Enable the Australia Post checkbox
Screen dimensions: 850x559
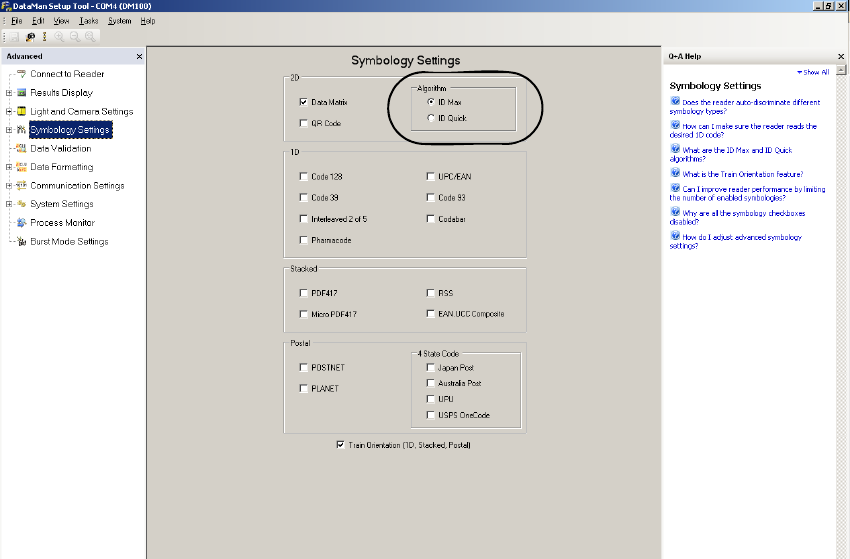point(430,383)
